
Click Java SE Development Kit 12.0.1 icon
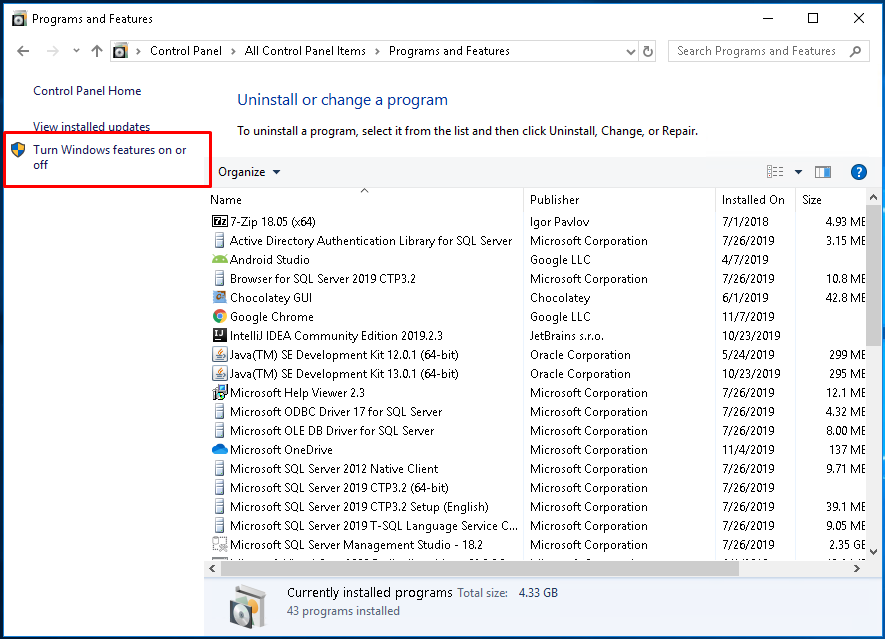(x=220, y=354)
